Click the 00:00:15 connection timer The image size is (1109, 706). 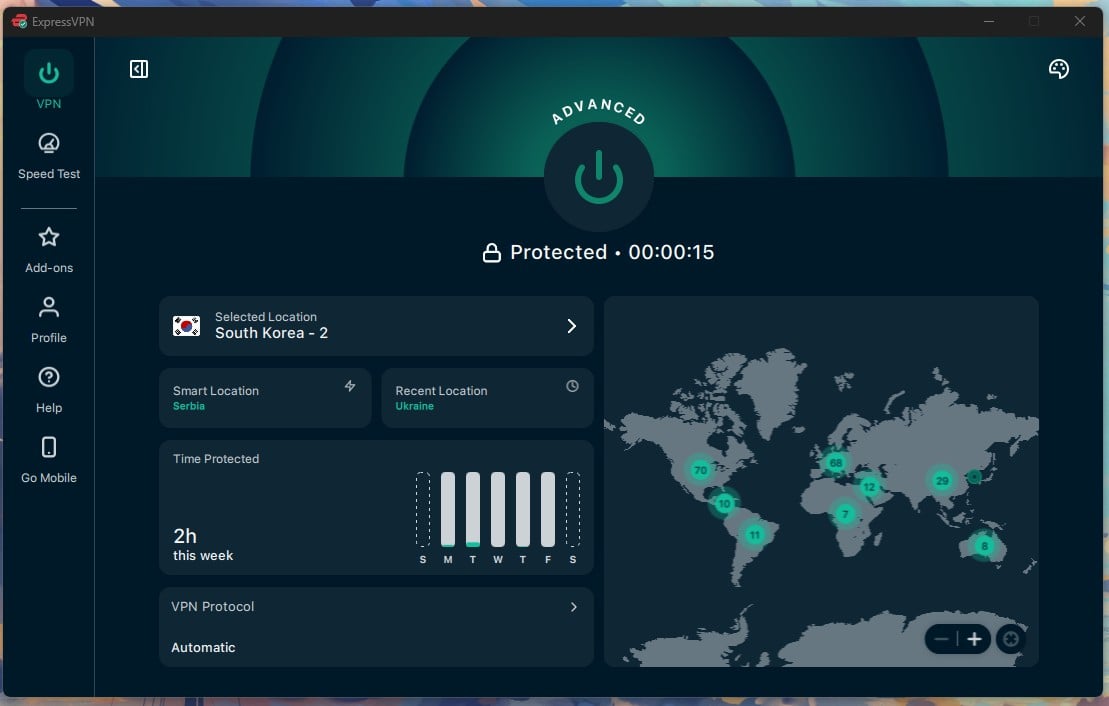point(671,253)
